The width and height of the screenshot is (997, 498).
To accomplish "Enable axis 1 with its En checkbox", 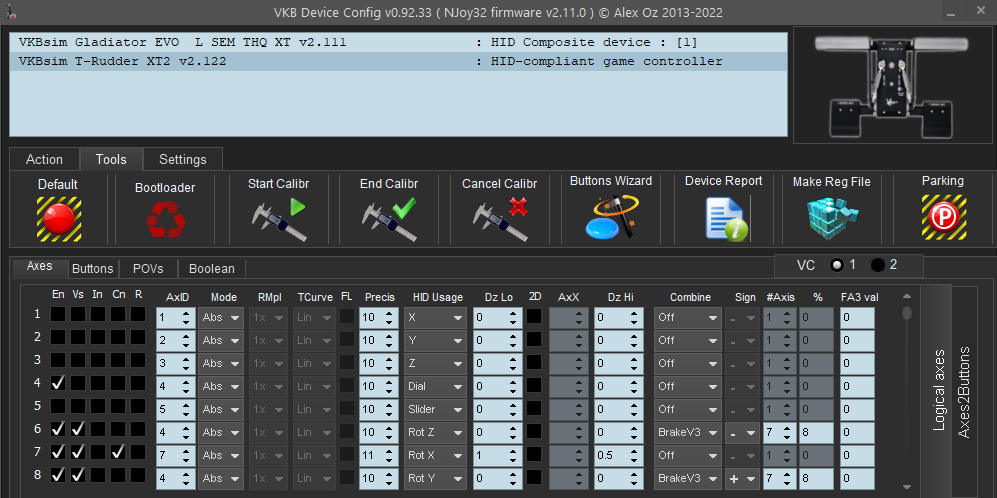I will [58, 314].
